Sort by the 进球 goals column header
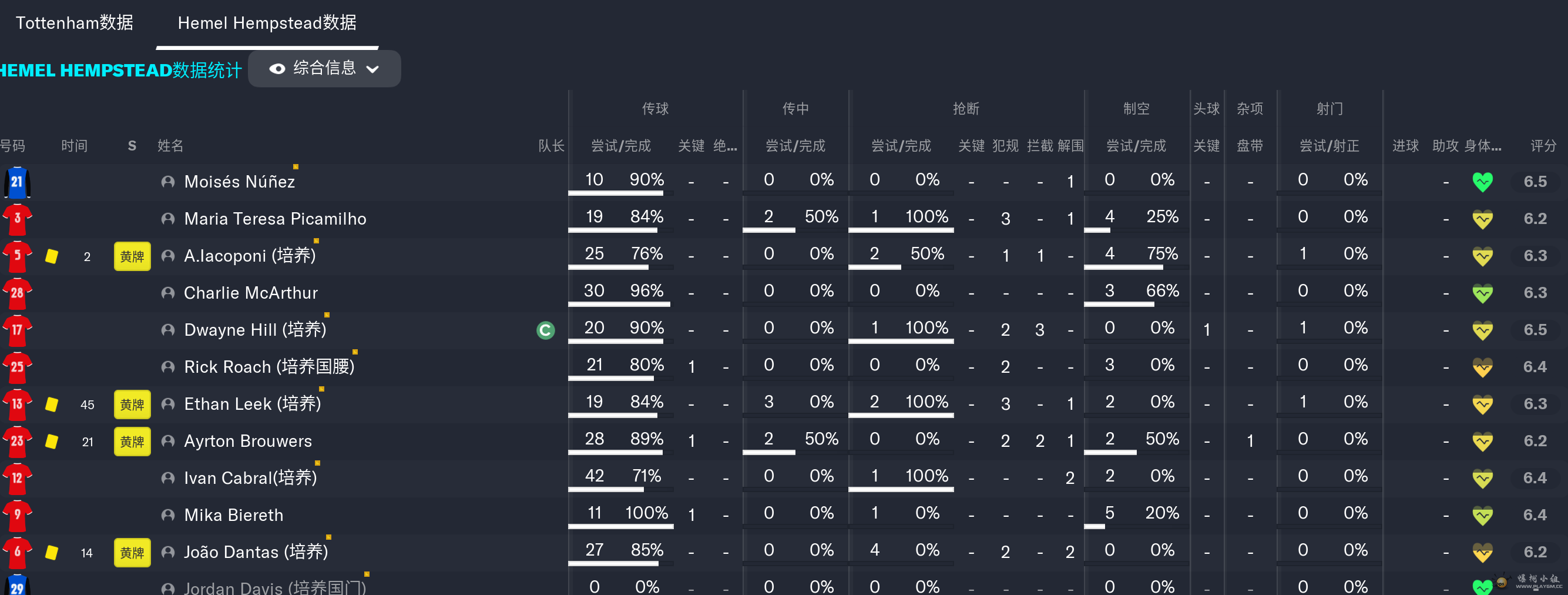Screen dimensions: 1568x595 click(x=1405, y=146)
